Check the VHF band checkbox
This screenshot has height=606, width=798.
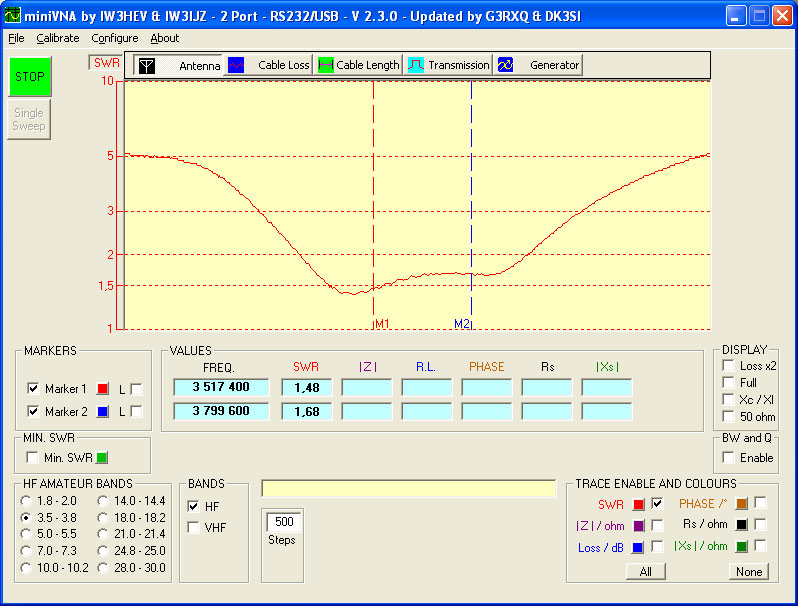194,527
